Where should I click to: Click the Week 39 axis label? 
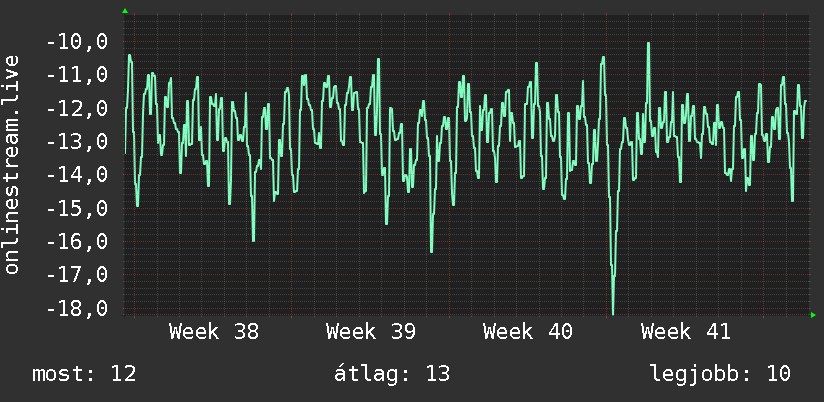[x=370, y=332]
